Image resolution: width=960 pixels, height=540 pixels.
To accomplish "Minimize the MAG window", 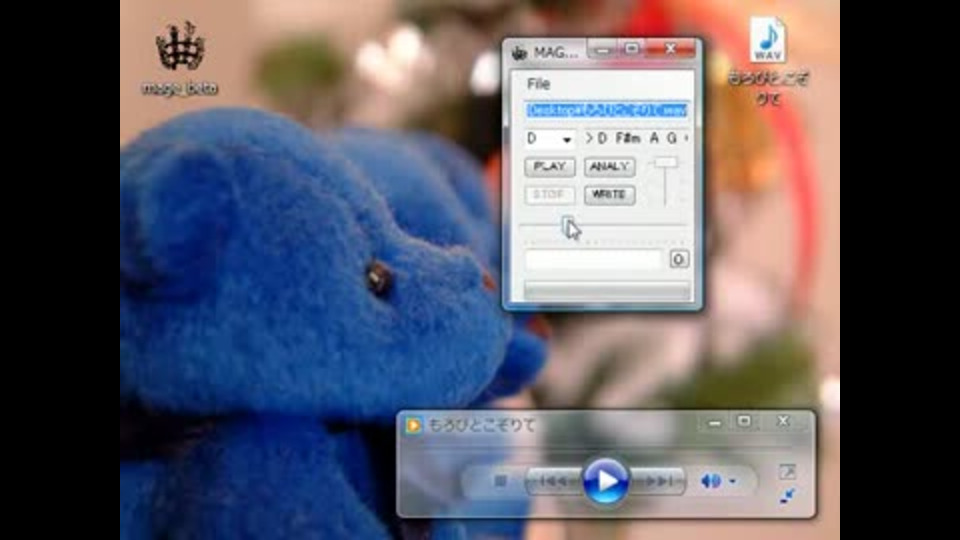I will (x=602, y=50).
